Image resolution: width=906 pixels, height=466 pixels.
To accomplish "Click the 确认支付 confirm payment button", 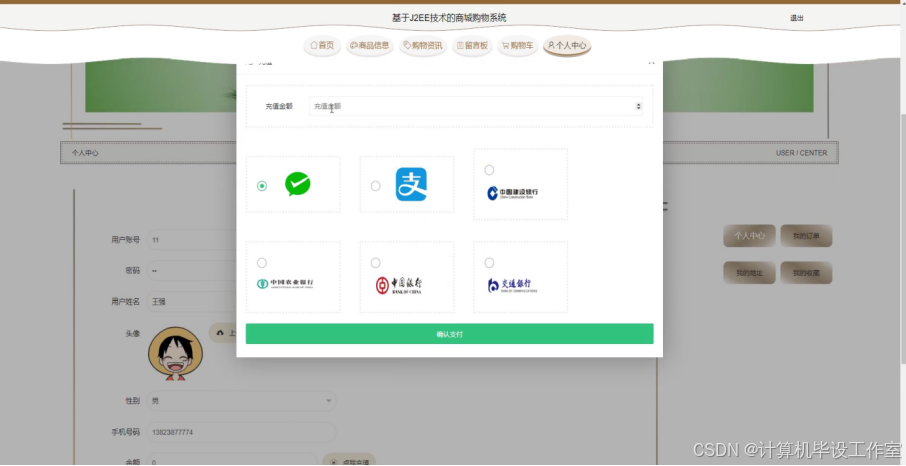I will tap(450, 334).
